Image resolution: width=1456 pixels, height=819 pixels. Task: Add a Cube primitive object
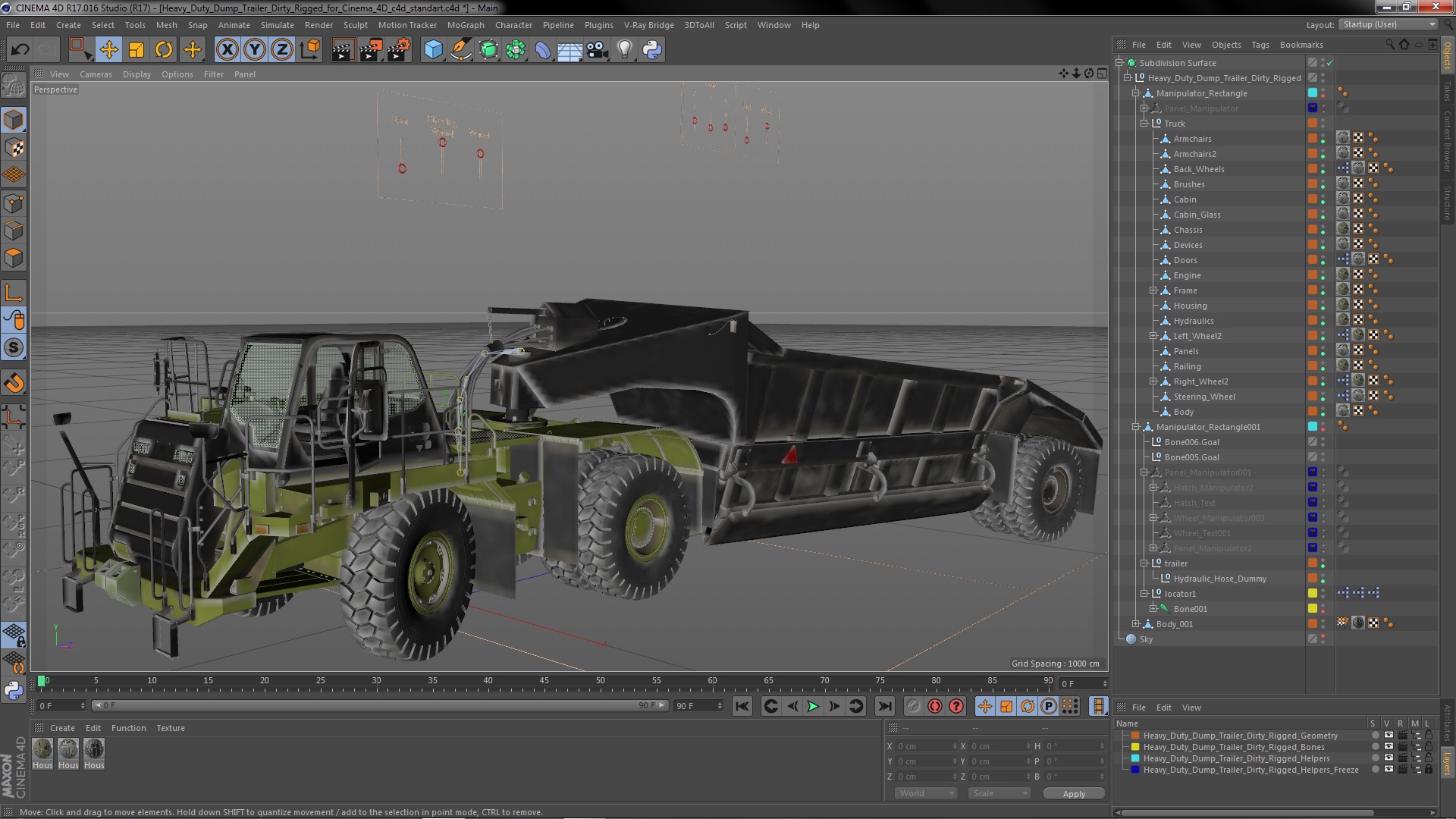pyautogui.click(x=433, y=50)
